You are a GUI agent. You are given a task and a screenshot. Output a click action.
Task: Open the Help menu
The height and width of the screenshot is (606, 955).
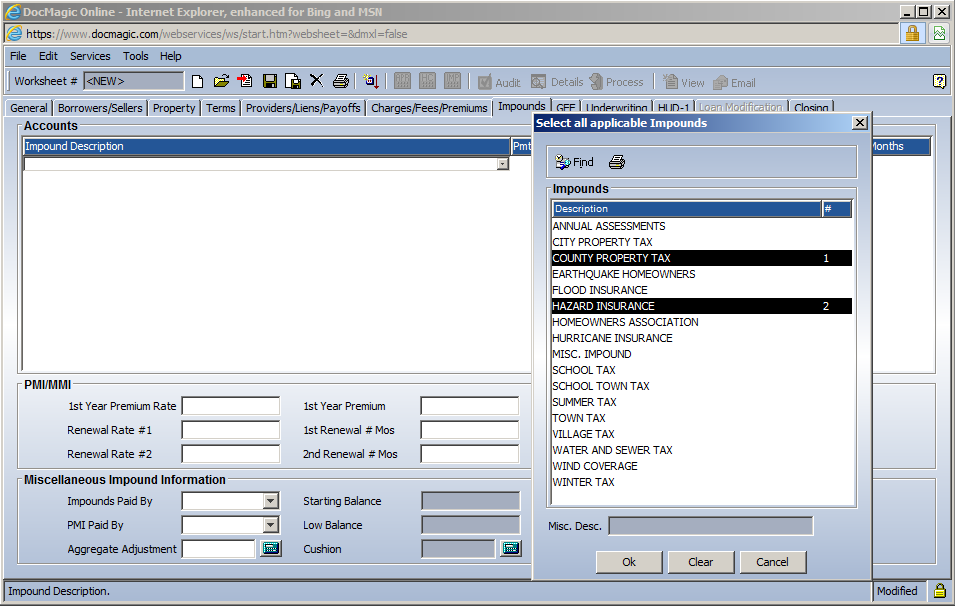171,56
